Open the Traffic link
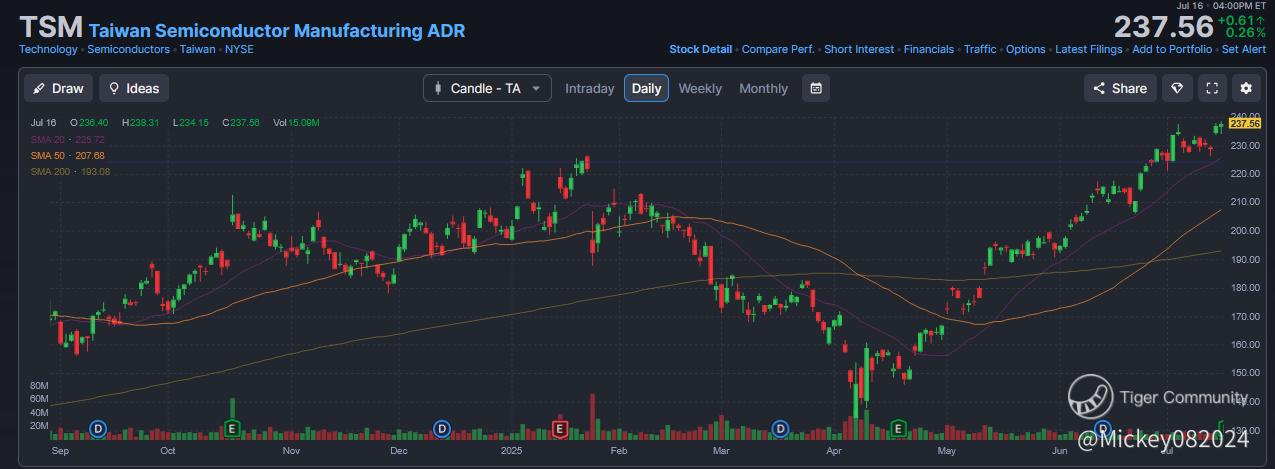Screen dimensions: 1275x469 tap(980, 49)
